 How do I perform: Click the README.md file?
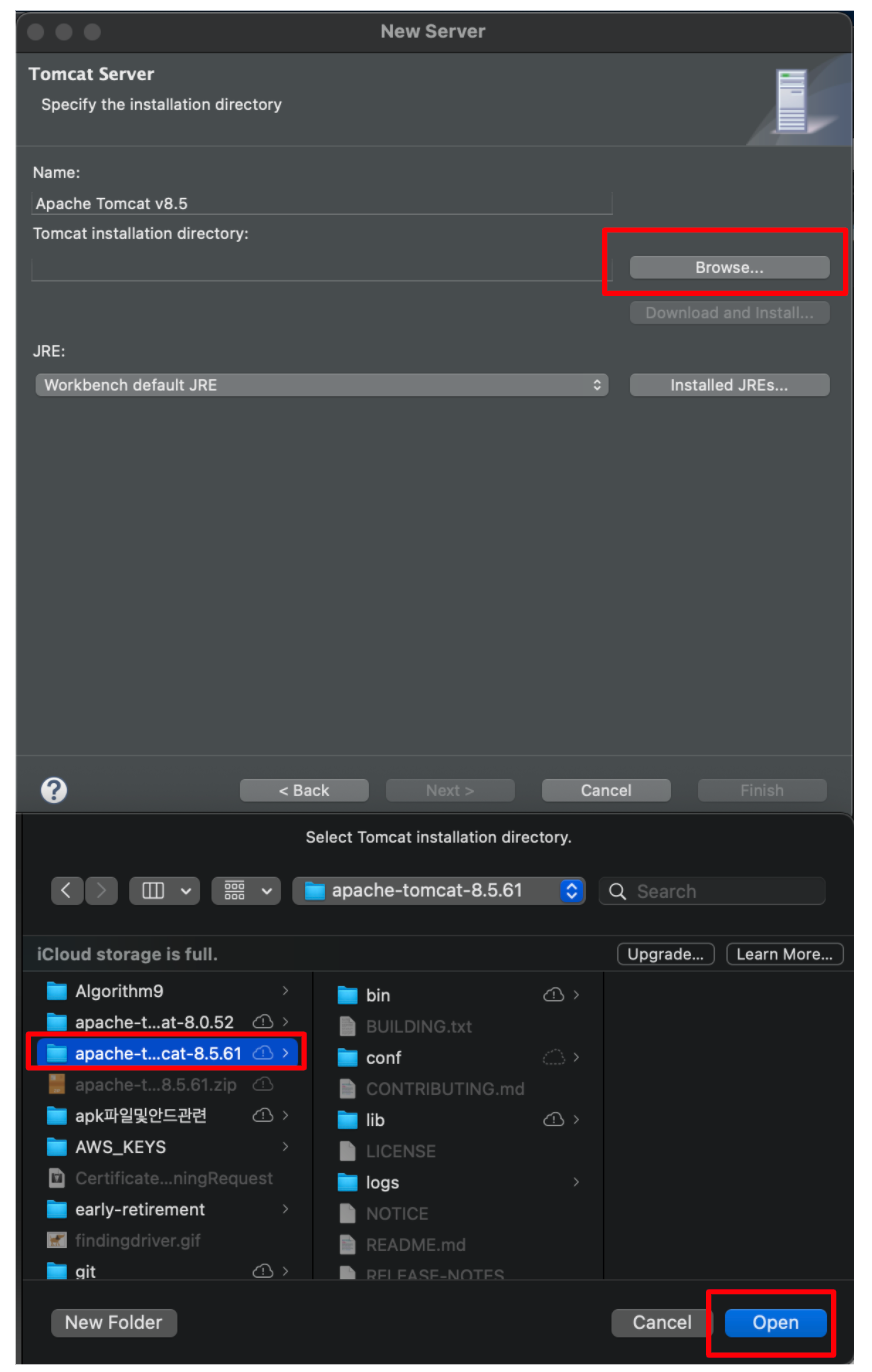coord(460,1244)
